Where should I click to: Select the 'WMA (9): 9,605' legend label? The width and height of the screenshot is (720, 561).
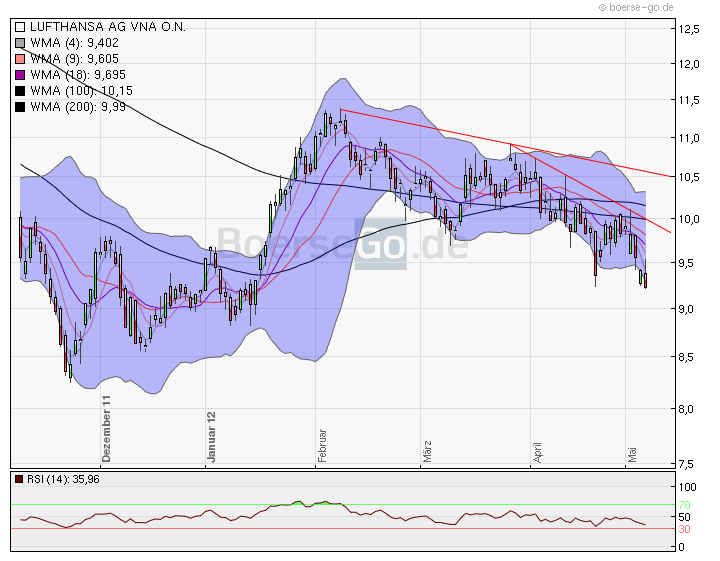74,59
